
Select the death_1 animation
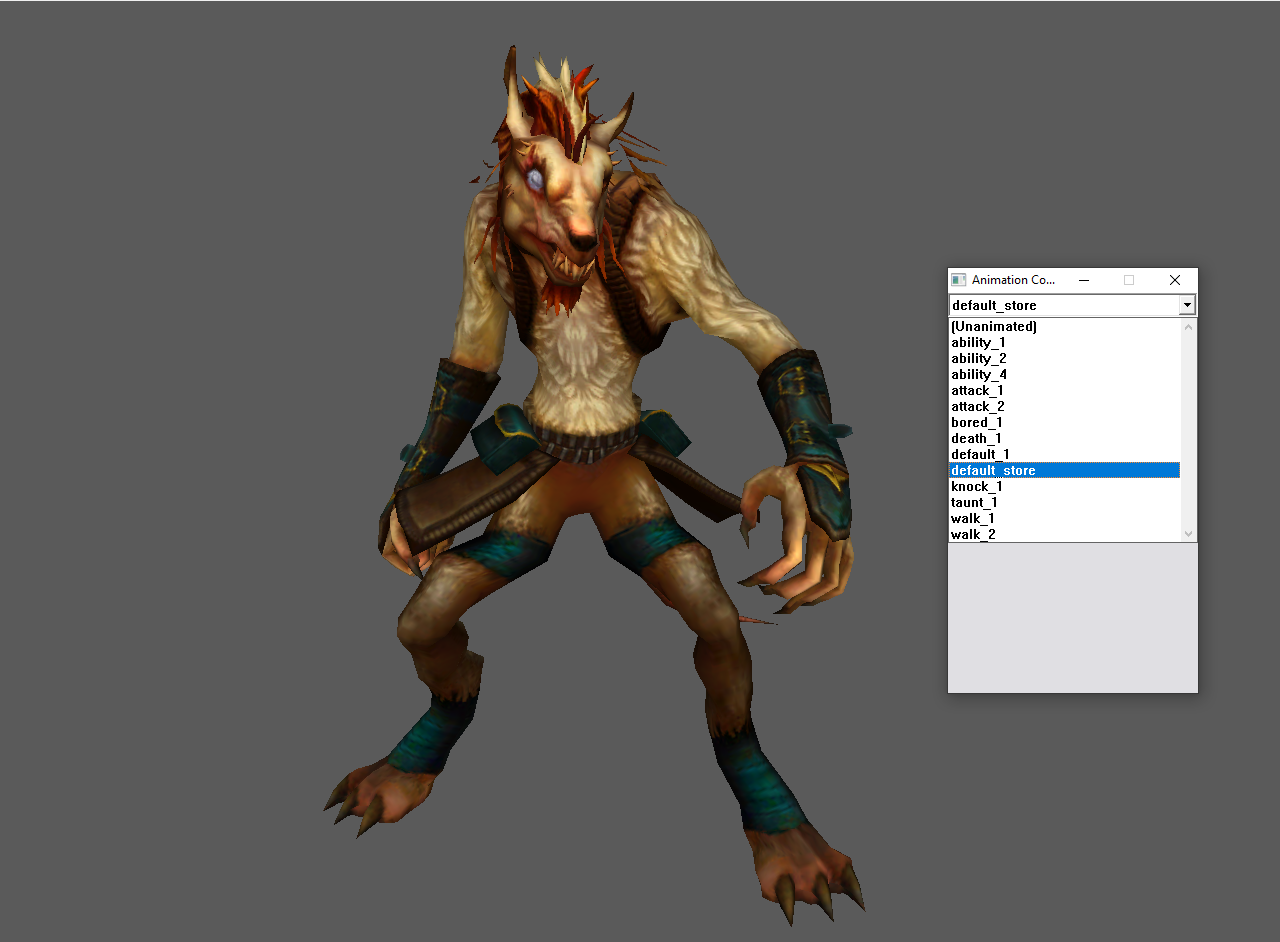1064,439
